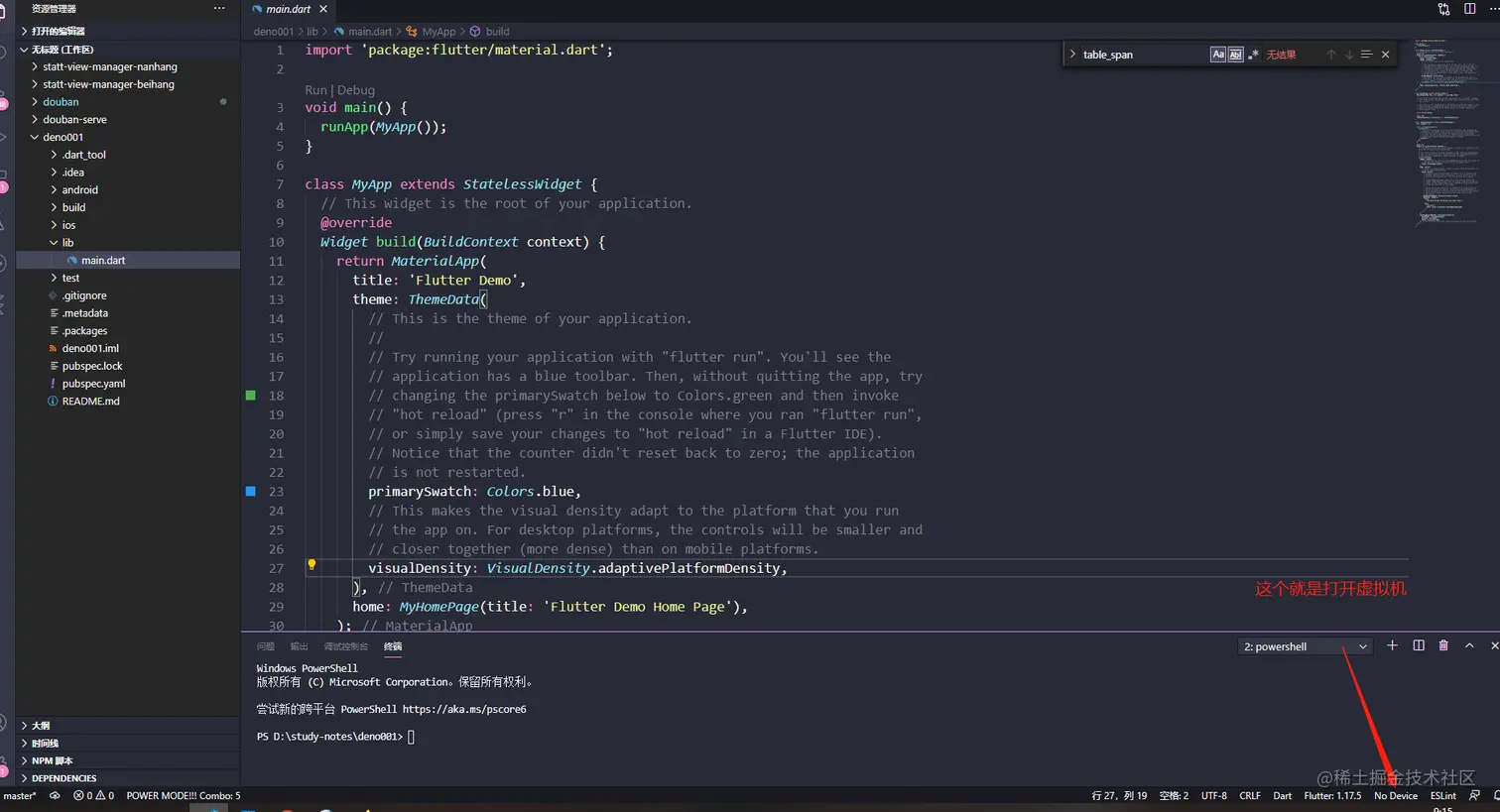Switch to the 问题 panel tab
The width and height of the screenshot is (1500, 812).
point(265,646)
